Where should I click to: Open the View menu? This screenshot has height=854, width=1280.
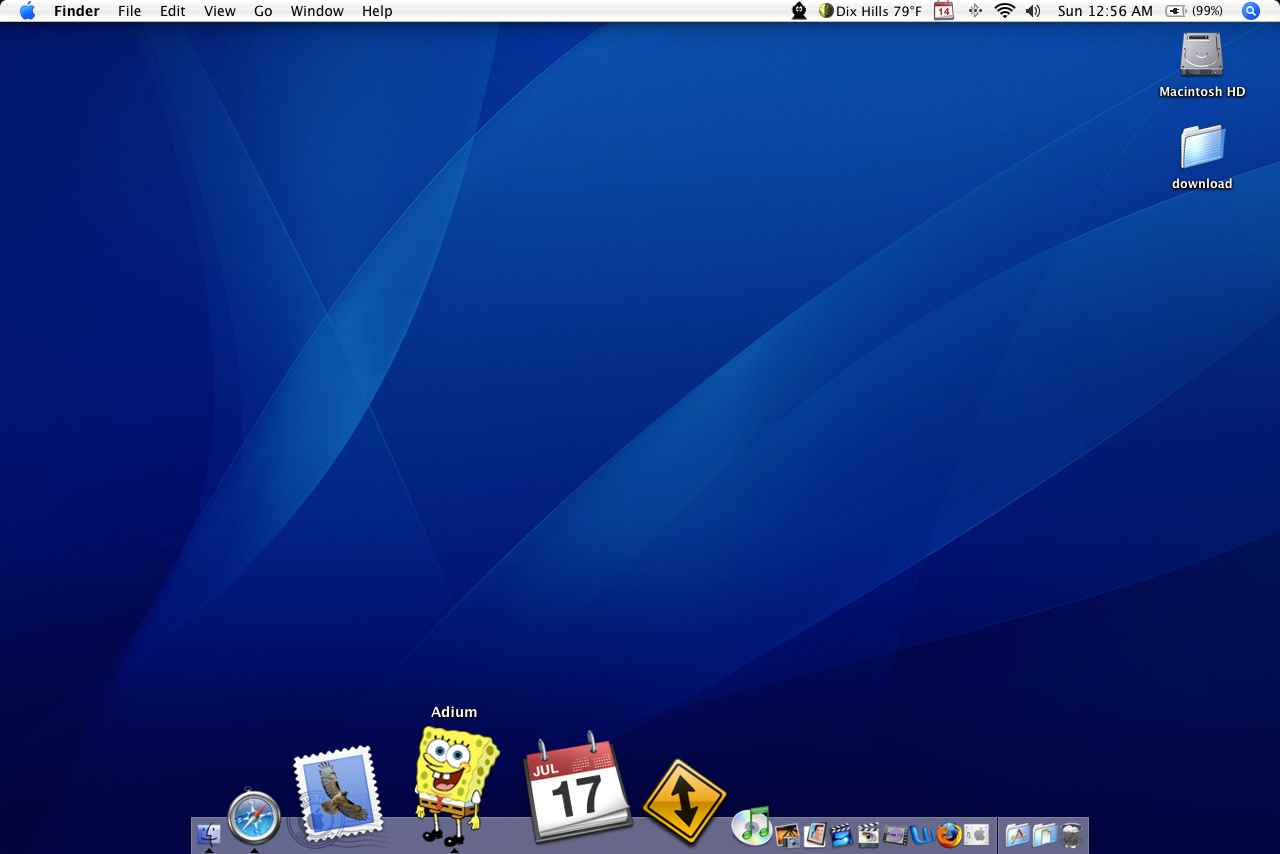coord(220,11)
